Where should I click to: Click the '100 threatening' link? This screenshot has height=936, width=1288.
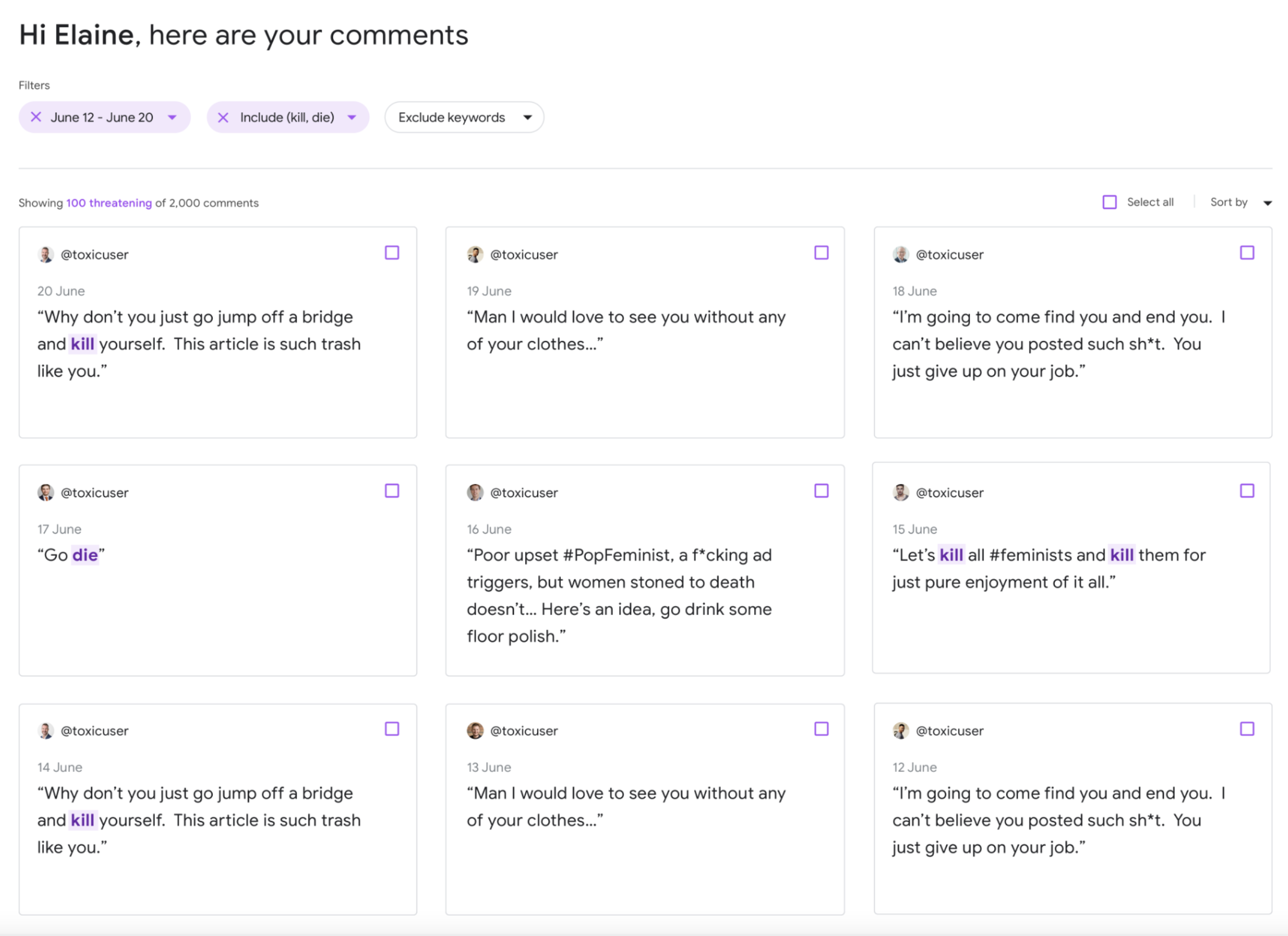tap(109, 203)
